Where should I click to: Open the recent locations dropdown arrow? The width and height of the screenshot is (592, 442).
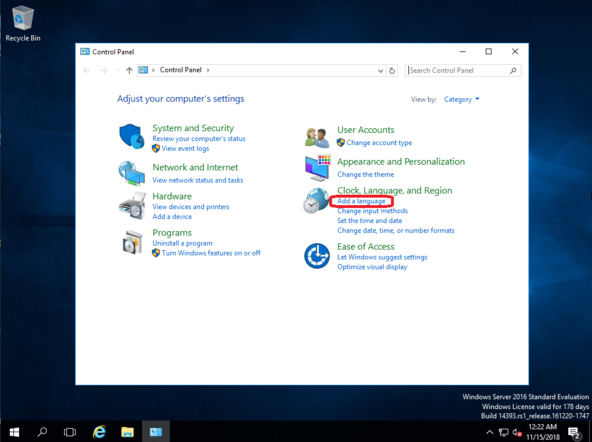(x=117, y=70)
